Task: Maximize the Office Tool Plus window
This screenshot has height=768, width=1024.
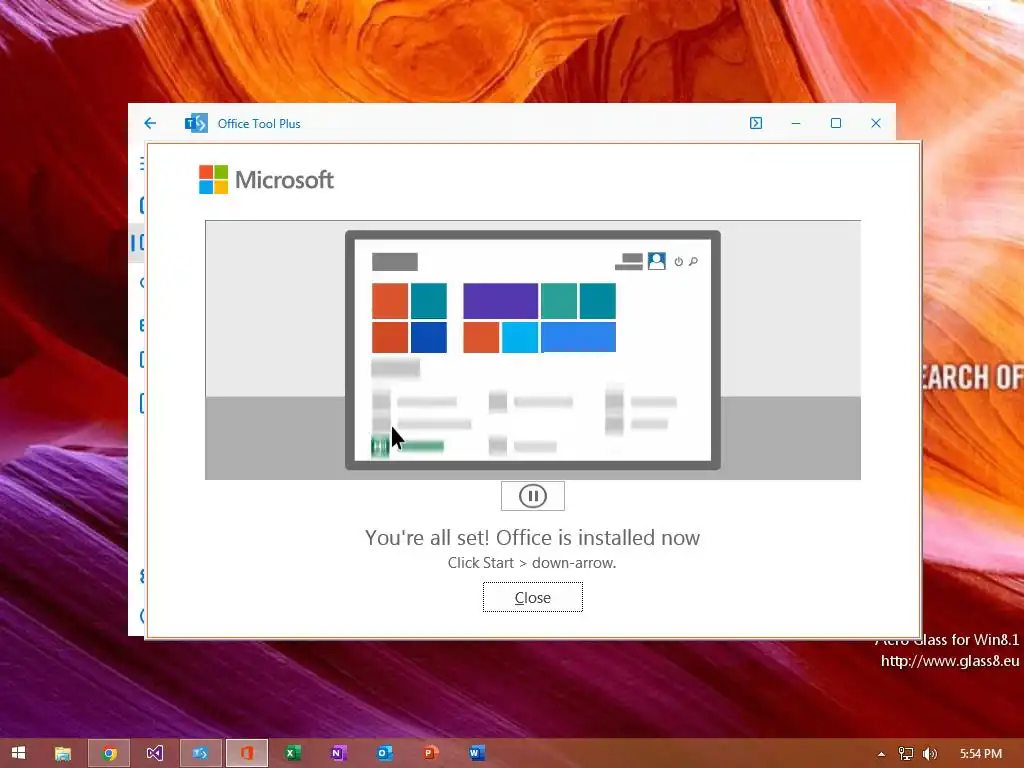Action: tap(835, 123)
